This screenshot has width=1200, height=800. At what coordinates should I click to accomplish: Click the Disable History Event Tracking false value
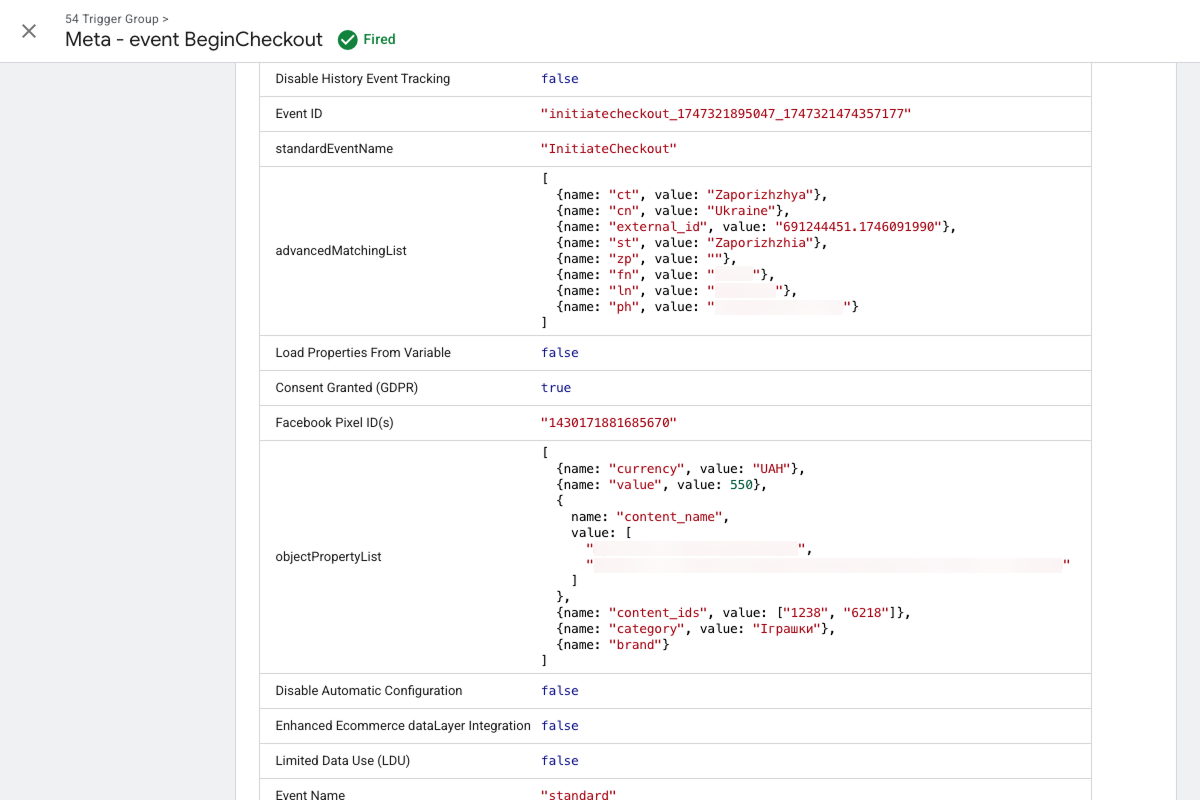pos(559,79)
